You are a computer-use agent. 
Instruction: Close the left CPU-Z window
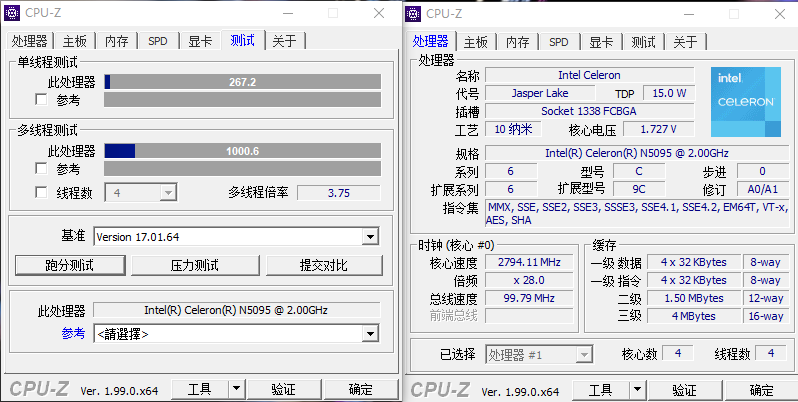(379, 13)
